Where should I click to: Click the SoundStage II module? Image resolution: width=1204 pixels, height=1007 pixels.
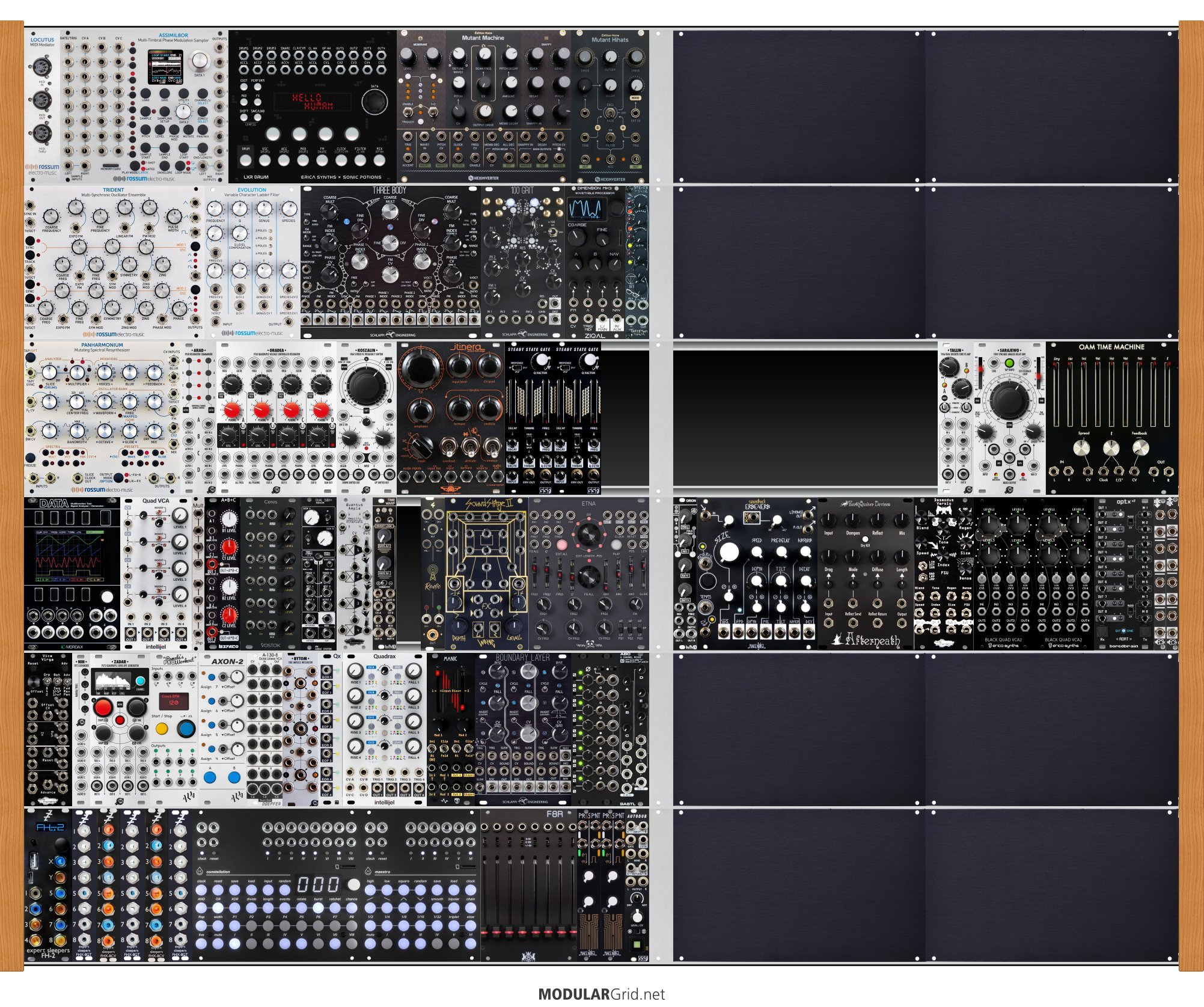tap(487, 574)
